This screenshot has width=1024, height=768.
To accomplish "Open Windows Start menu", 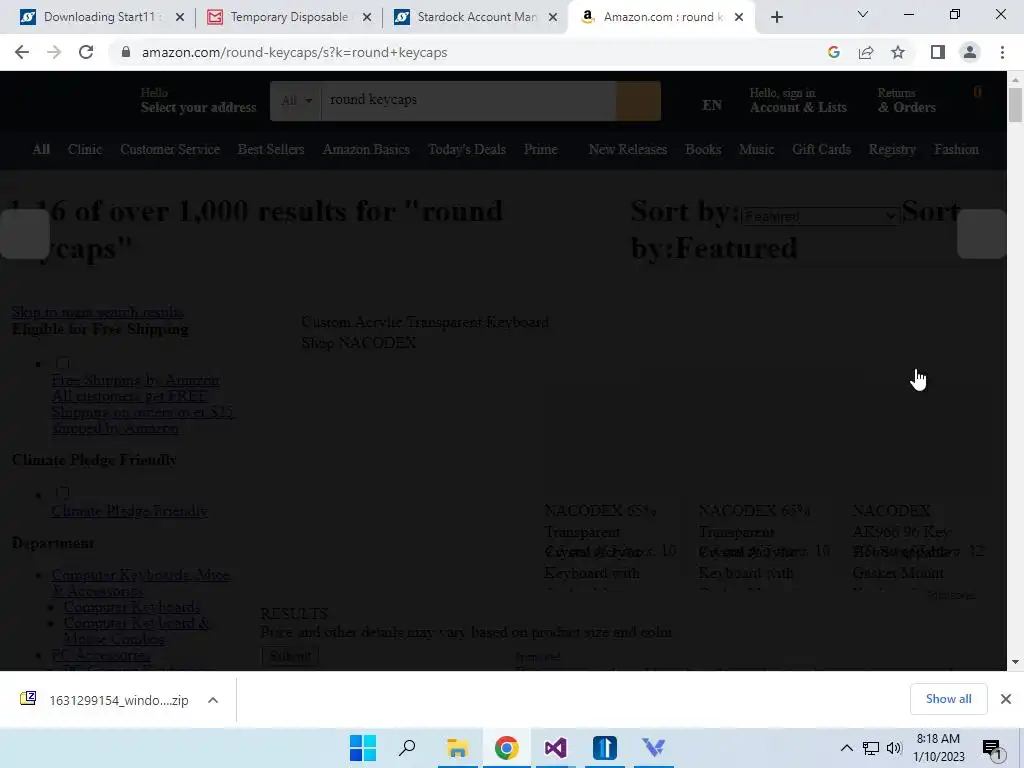I will click(x=362, y=748).
